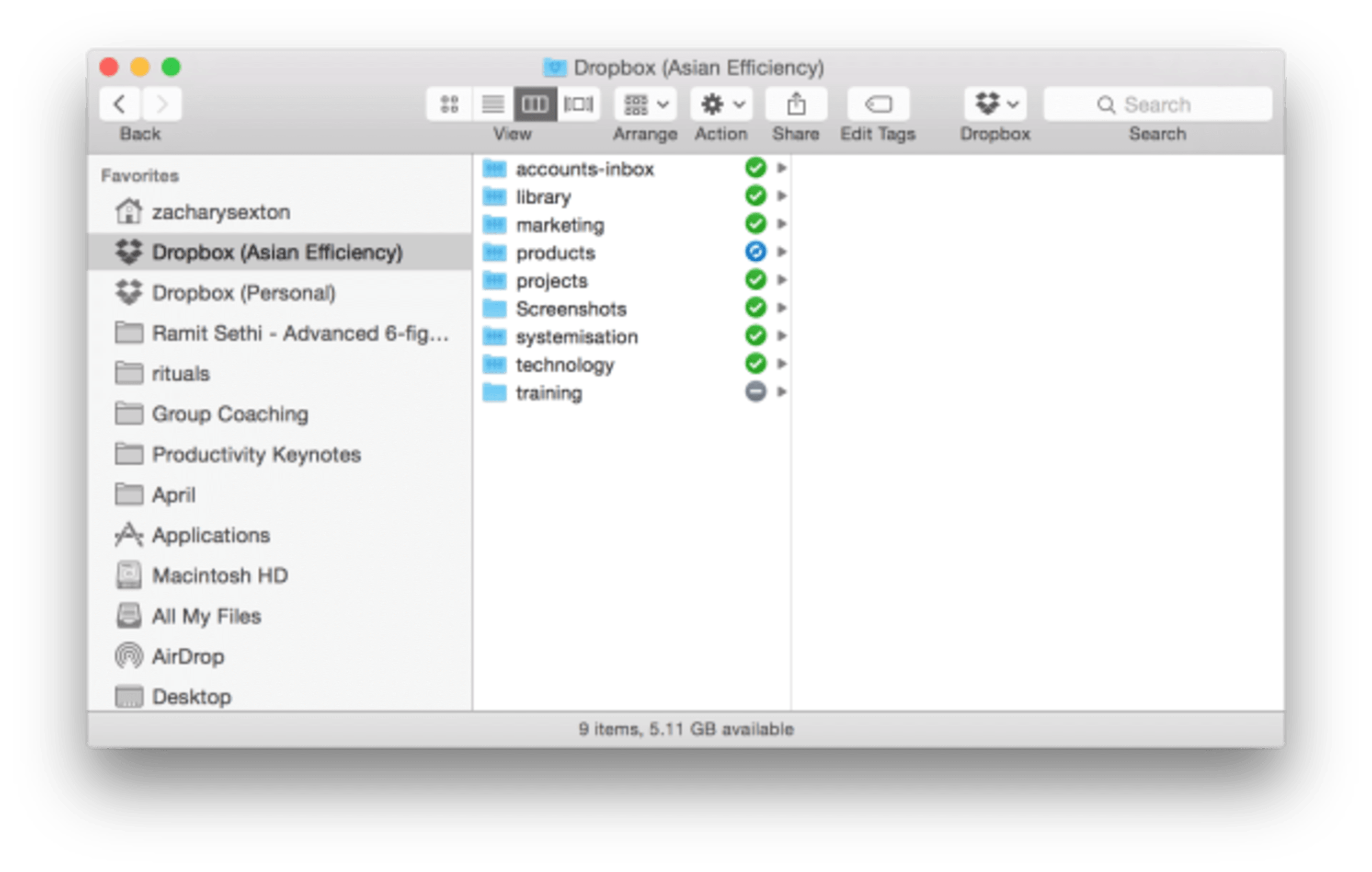Expand the marketing folder disclosure arrow

tap(783, 224)
